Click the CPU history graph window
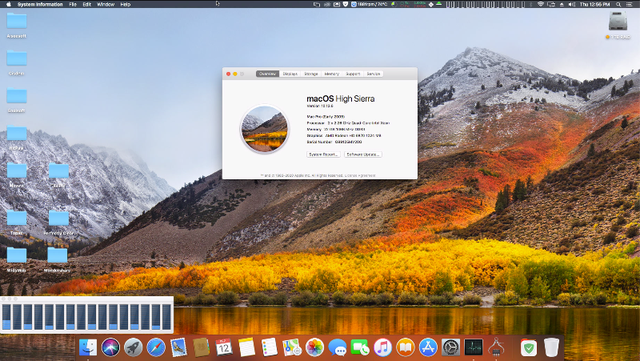 click(87, 315)
